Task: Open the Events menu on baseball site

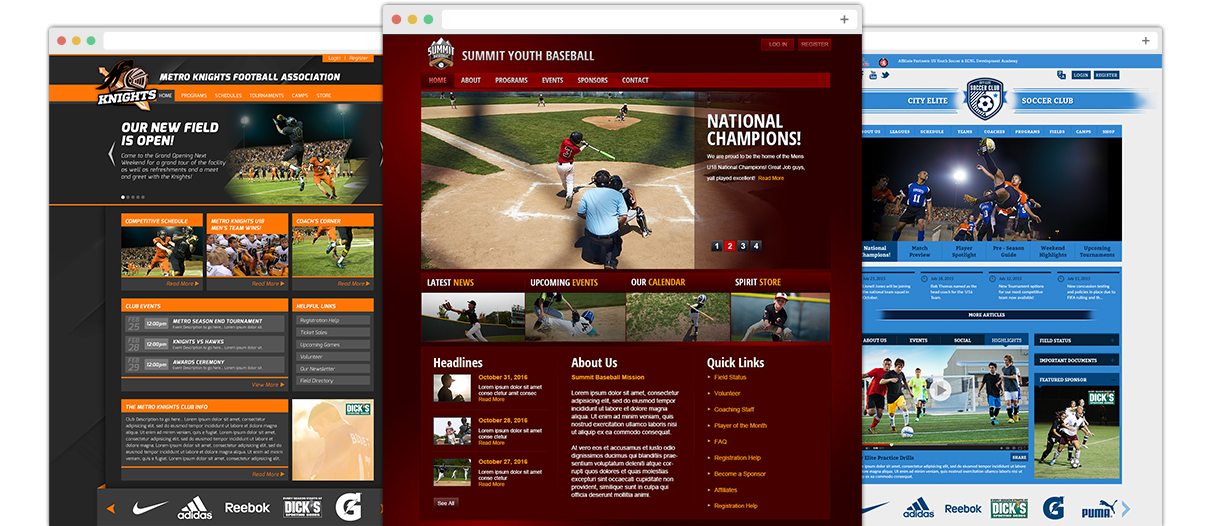Action: pyautogui.click(x=552, y=80)
